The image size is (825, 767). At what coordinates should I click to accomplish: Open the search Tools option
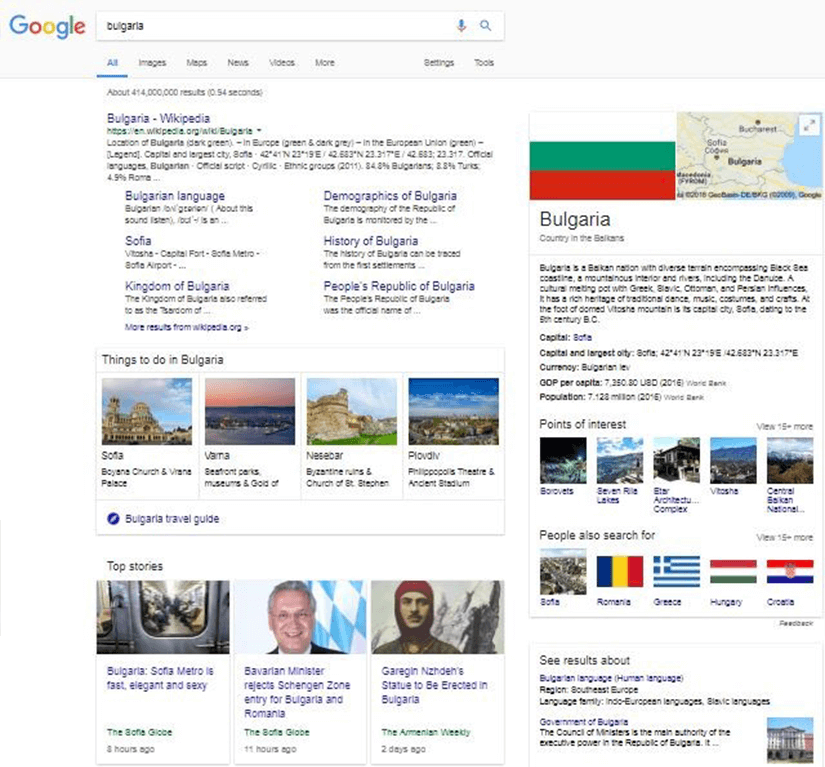tap(484, 63)
